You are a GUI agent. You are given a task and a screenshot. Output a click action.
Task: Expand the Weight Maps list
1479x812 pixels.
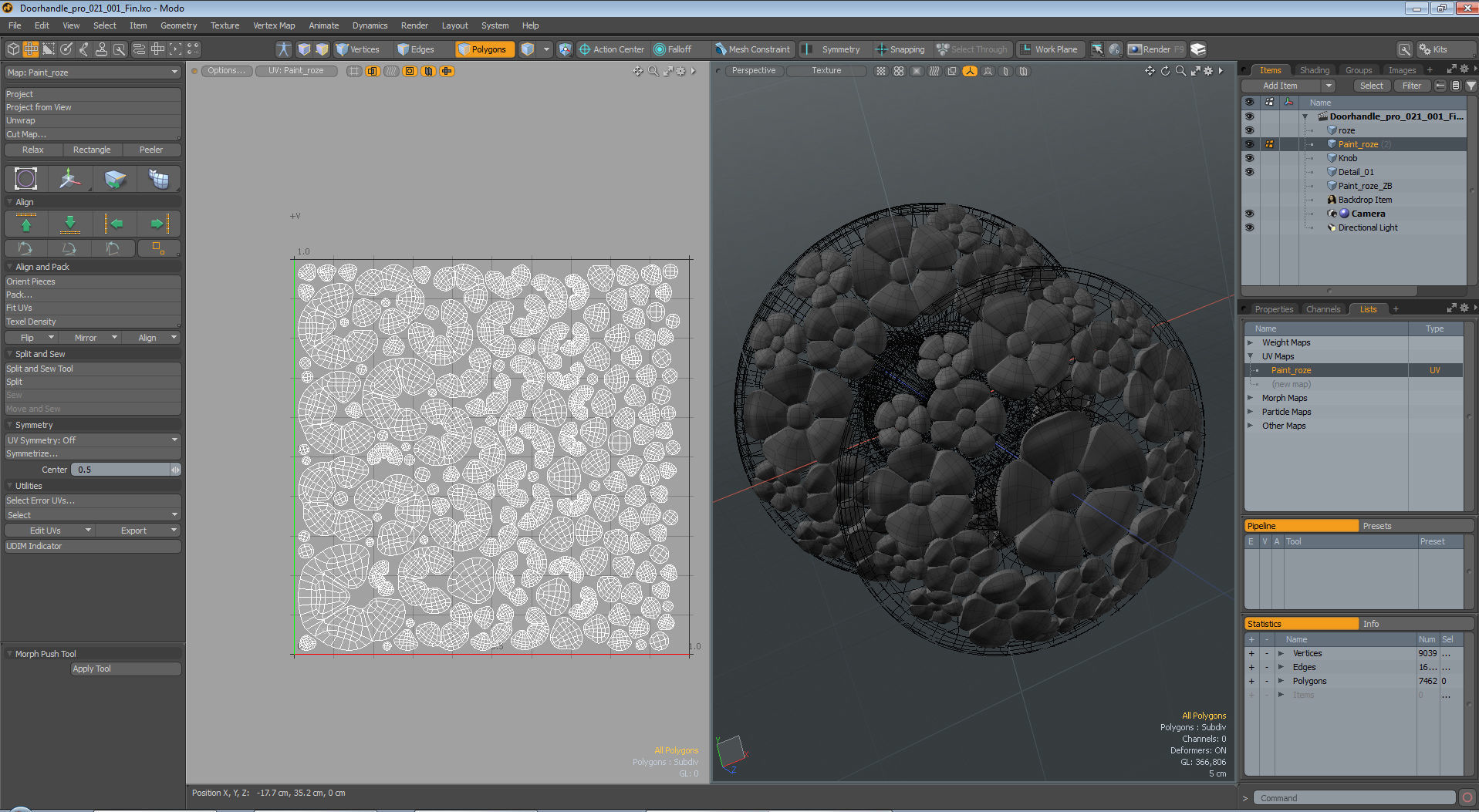click(x=1251, y=342)
